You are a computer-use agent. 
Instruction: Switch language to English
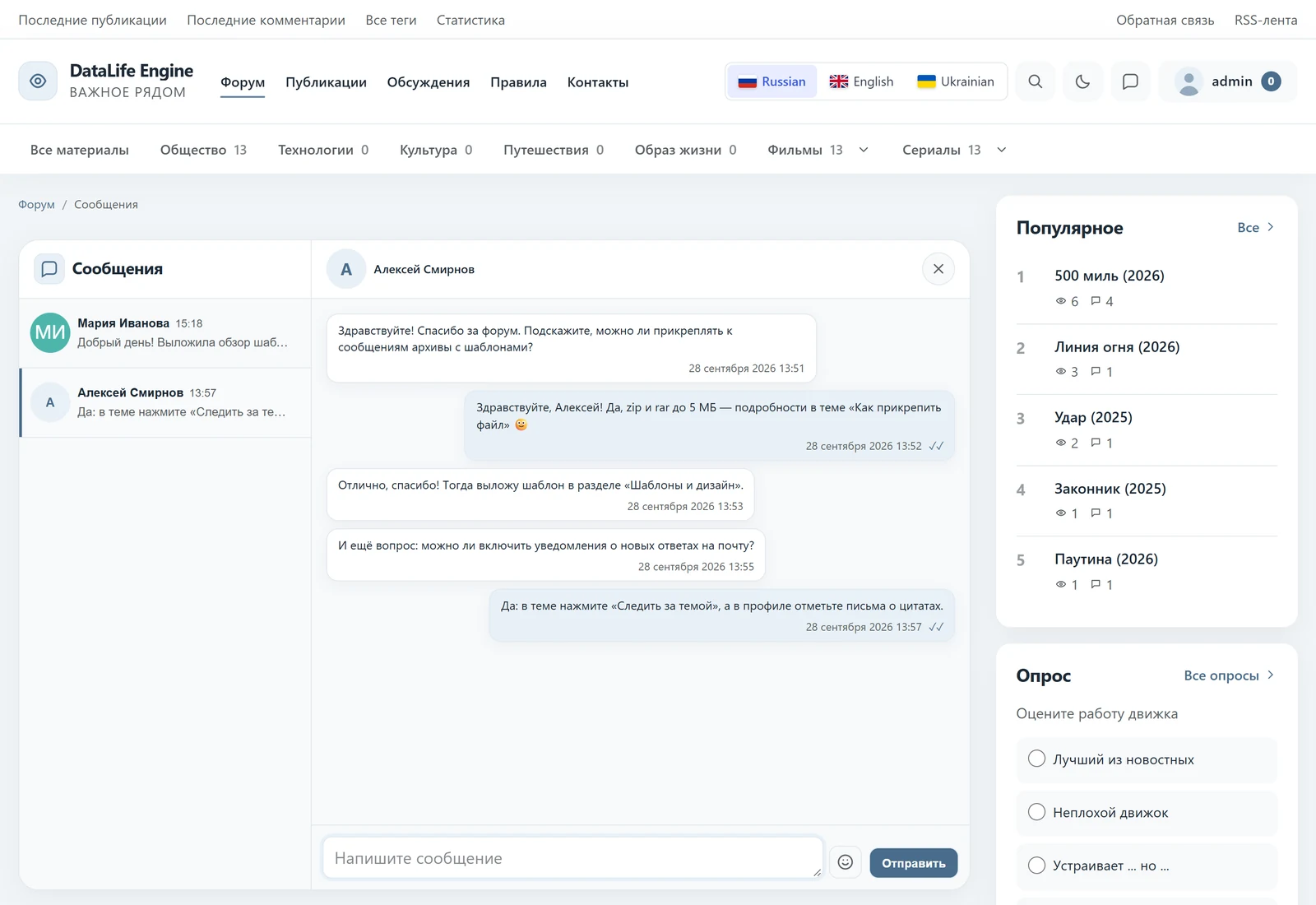[x=861, y=81]
